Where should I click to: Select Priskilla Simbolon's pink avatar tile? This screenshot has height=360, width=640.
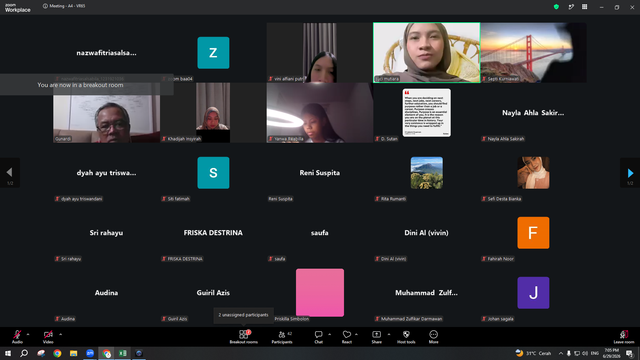(320, 292)
